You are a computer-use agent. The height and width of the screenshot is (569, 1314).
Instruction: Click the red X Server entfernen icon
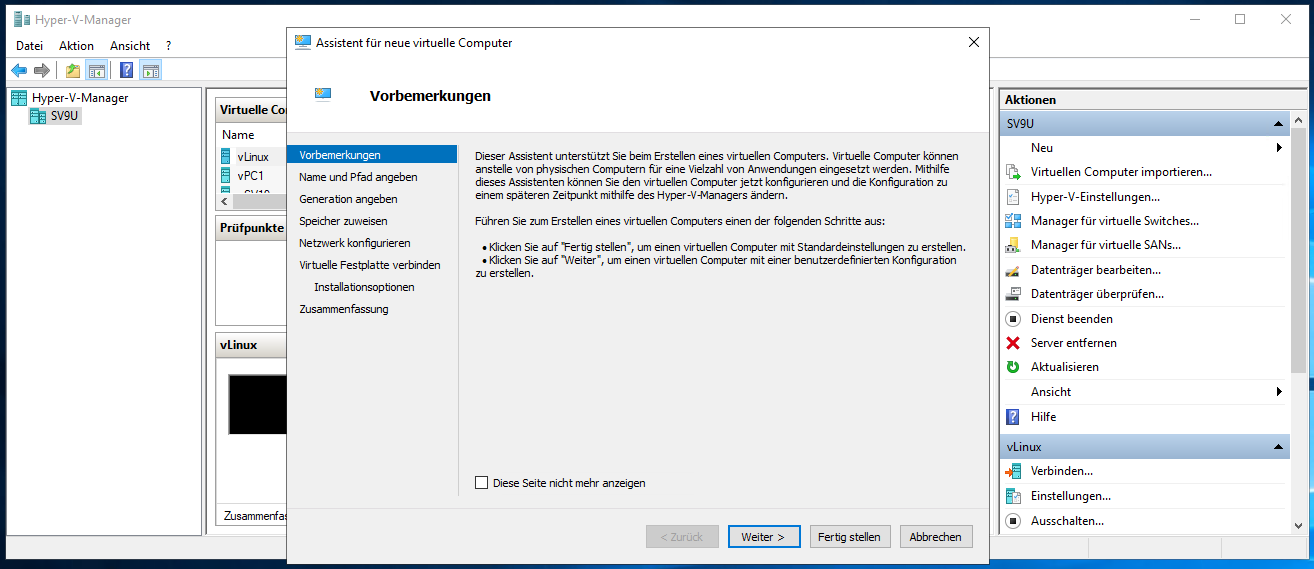tap(1013, 343)
